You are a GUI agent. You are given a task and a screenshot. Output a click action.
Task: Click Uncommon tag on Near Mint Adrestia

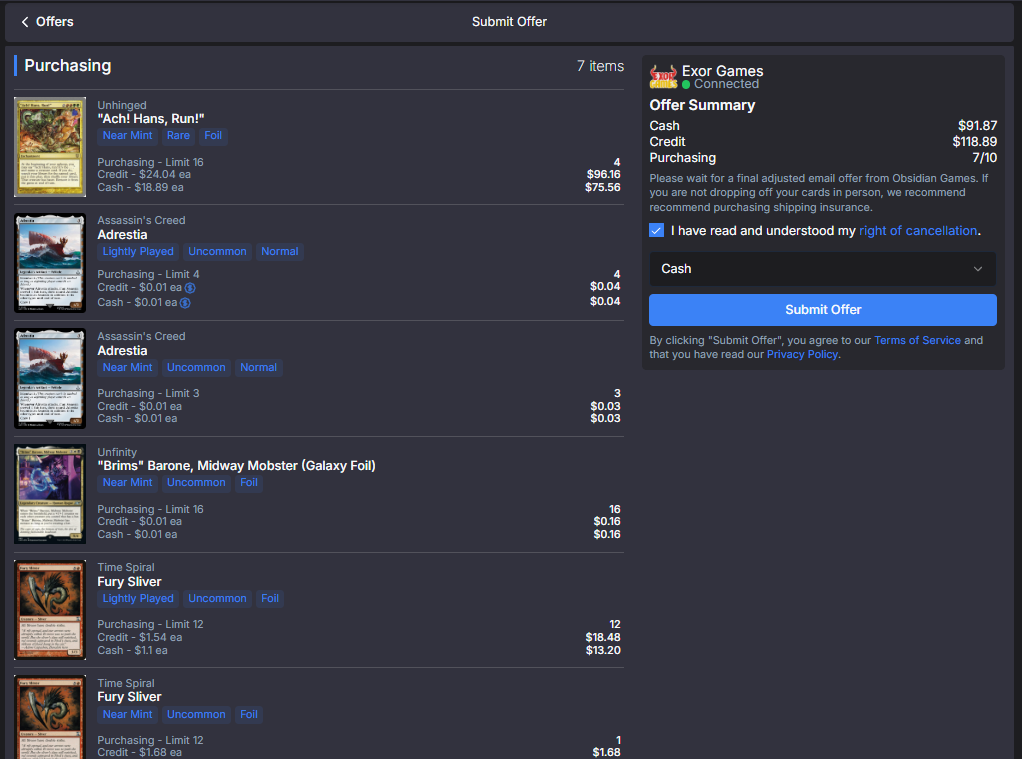(x=196, y=368)
